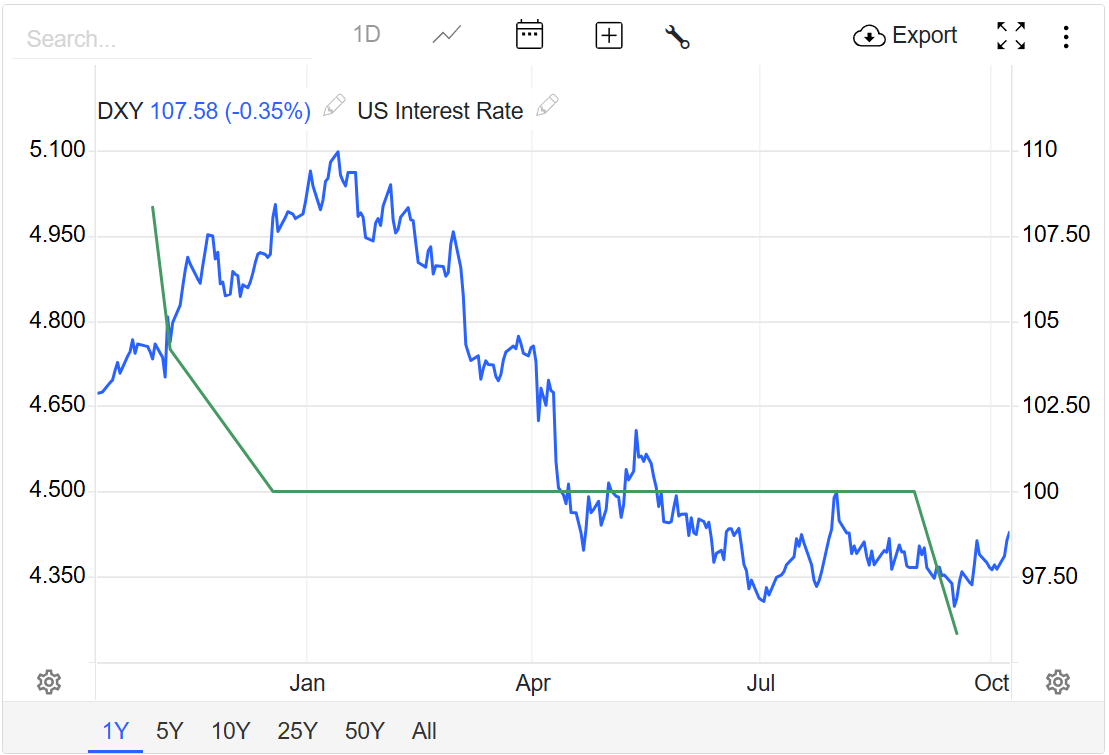Switch to the 10Y time range
This screenshot has width=1109, height=755.
tap(230, 731)
